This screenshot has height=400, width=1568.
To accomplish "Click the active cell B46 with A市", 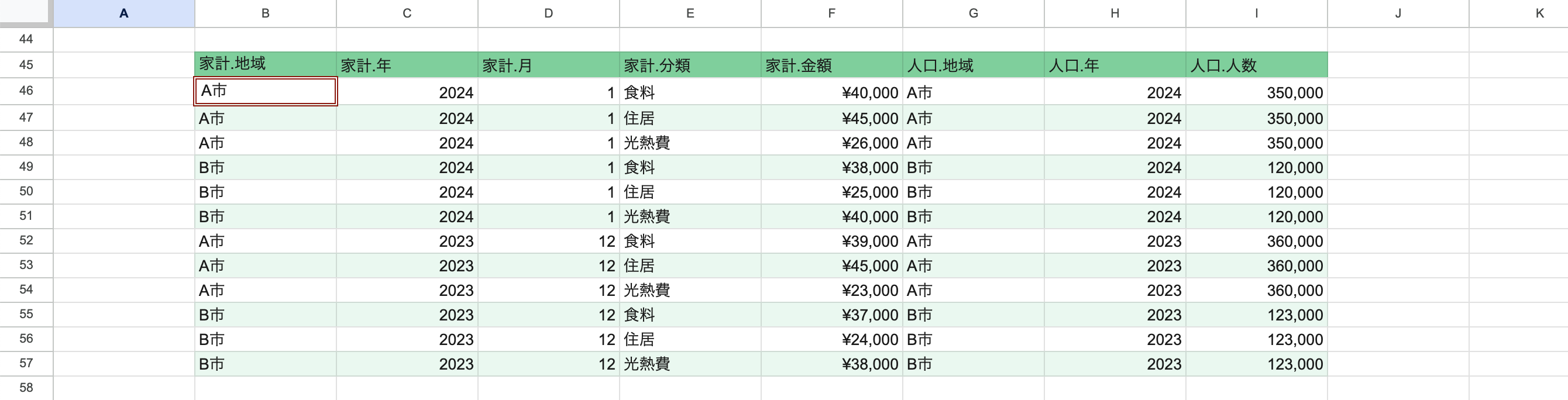I will point(266,91).
